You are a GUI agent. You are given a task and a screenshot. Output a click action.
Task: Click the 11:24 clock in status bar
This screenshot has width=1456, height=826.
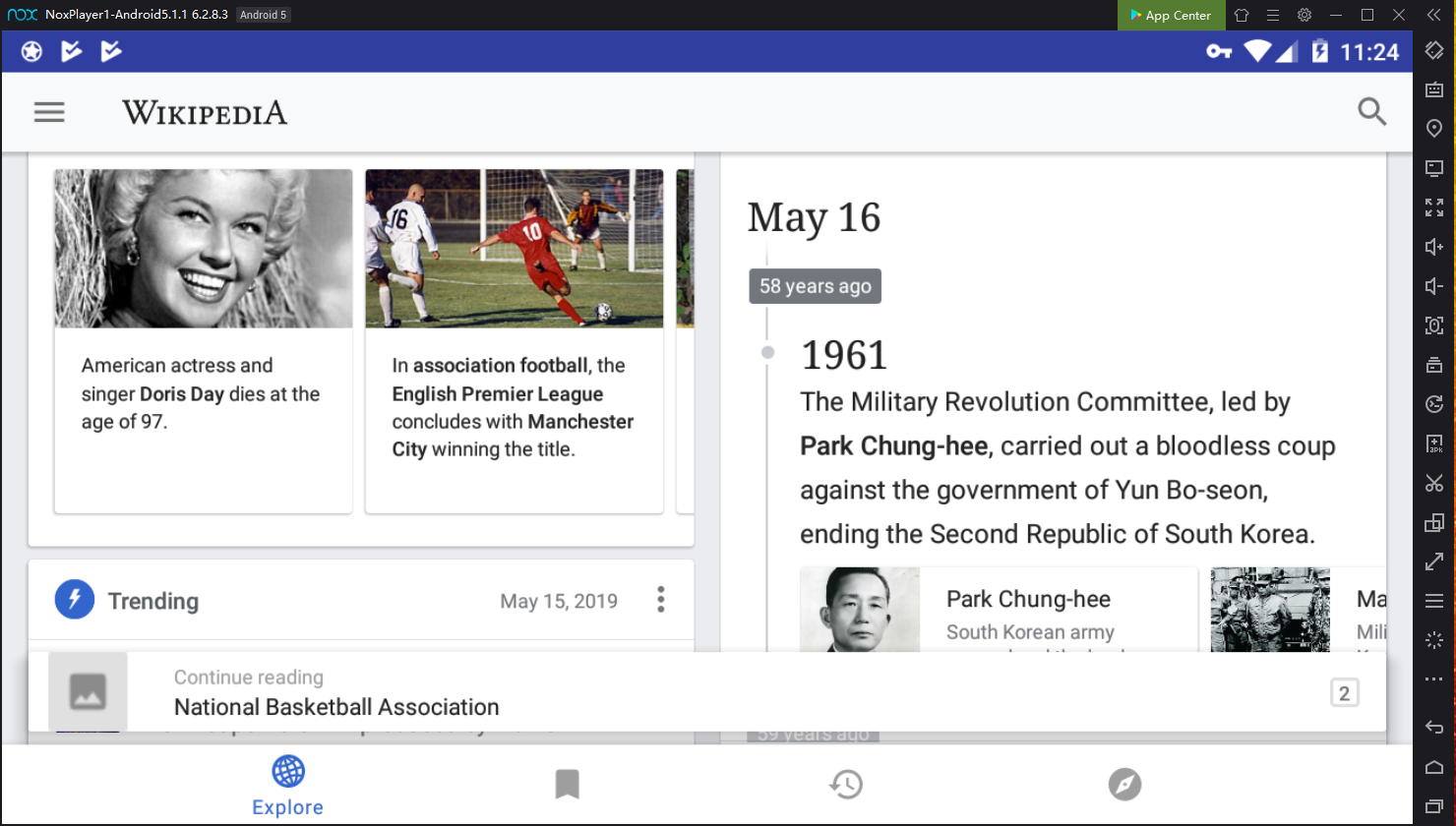[1369, 52]
